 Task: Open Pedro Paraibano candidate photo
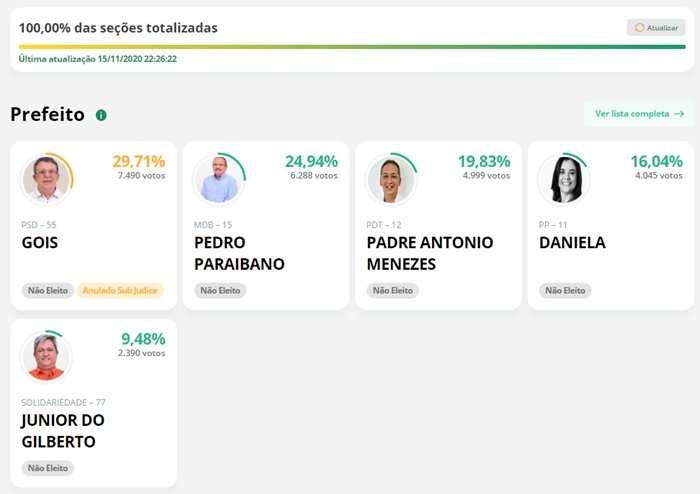click(x=219, y=179)
